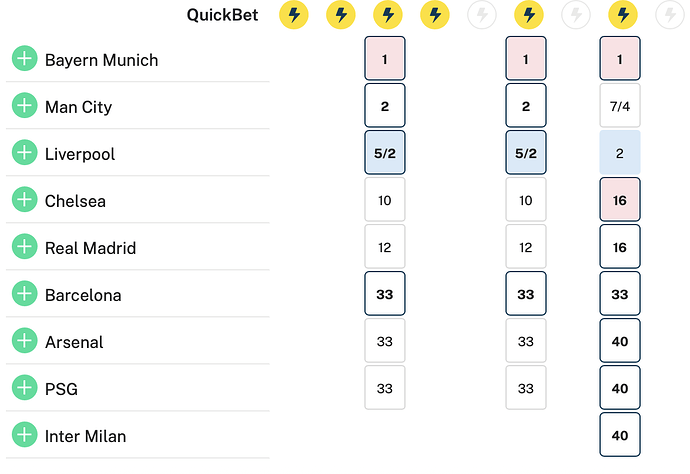The height and width of the screenshot is (474, 690).
Task: Add Bayern Munich with green plus icon
Action: click(x=25, y=58)
